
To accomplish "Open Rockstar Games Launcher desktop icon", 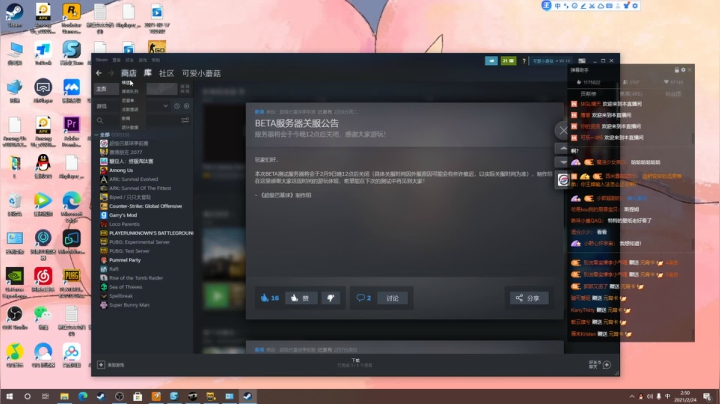I will pos(71,17).
